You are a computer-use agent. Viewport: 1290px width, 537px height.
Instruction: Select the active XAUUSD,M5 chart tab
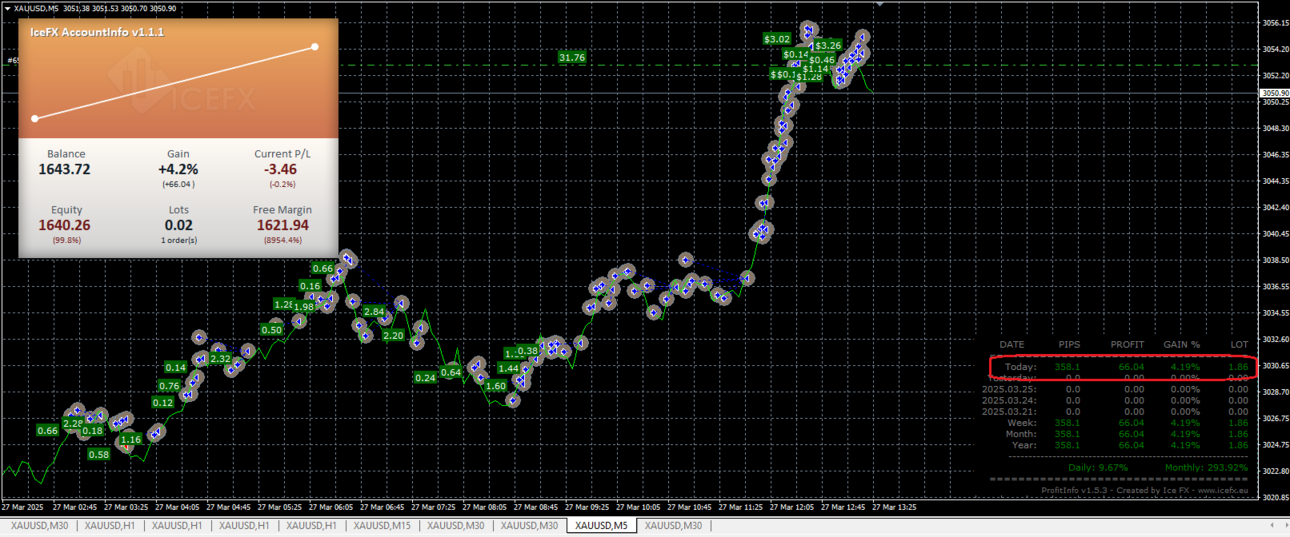coord(601,526)
